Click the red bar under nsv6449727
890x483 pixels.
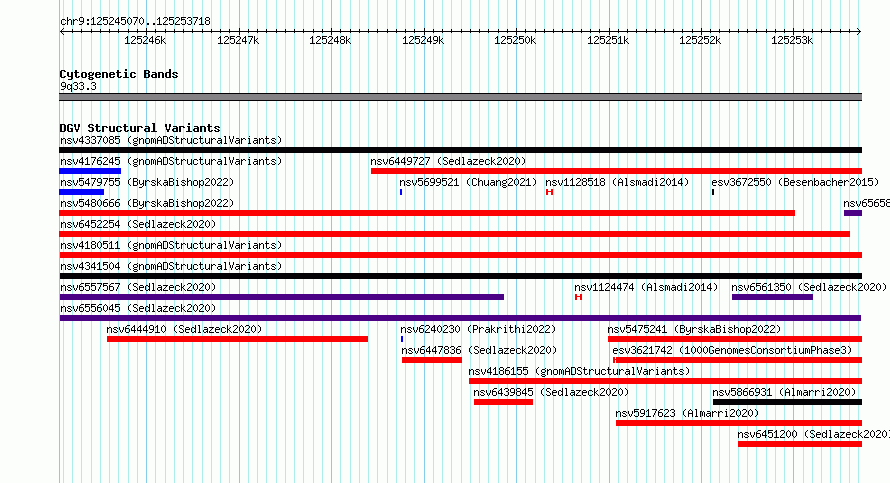click(x=616, y=171)
